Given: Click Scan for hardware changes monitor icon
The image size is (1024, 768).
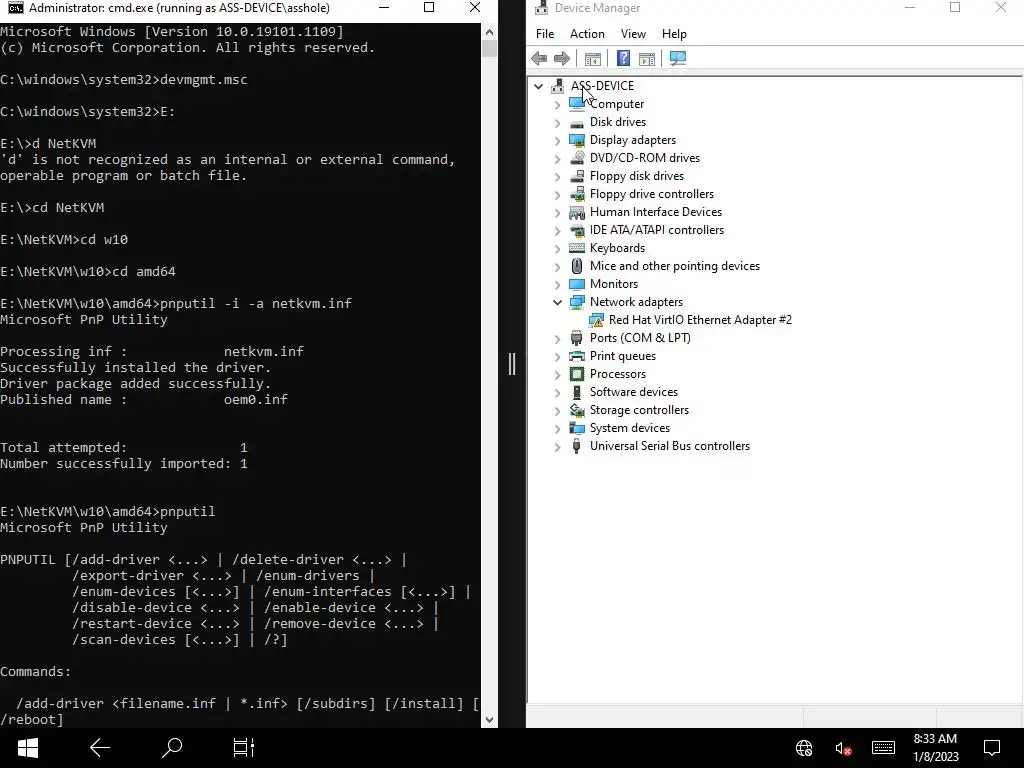Looking at the screenshot, I should click(x=678, y=59).
